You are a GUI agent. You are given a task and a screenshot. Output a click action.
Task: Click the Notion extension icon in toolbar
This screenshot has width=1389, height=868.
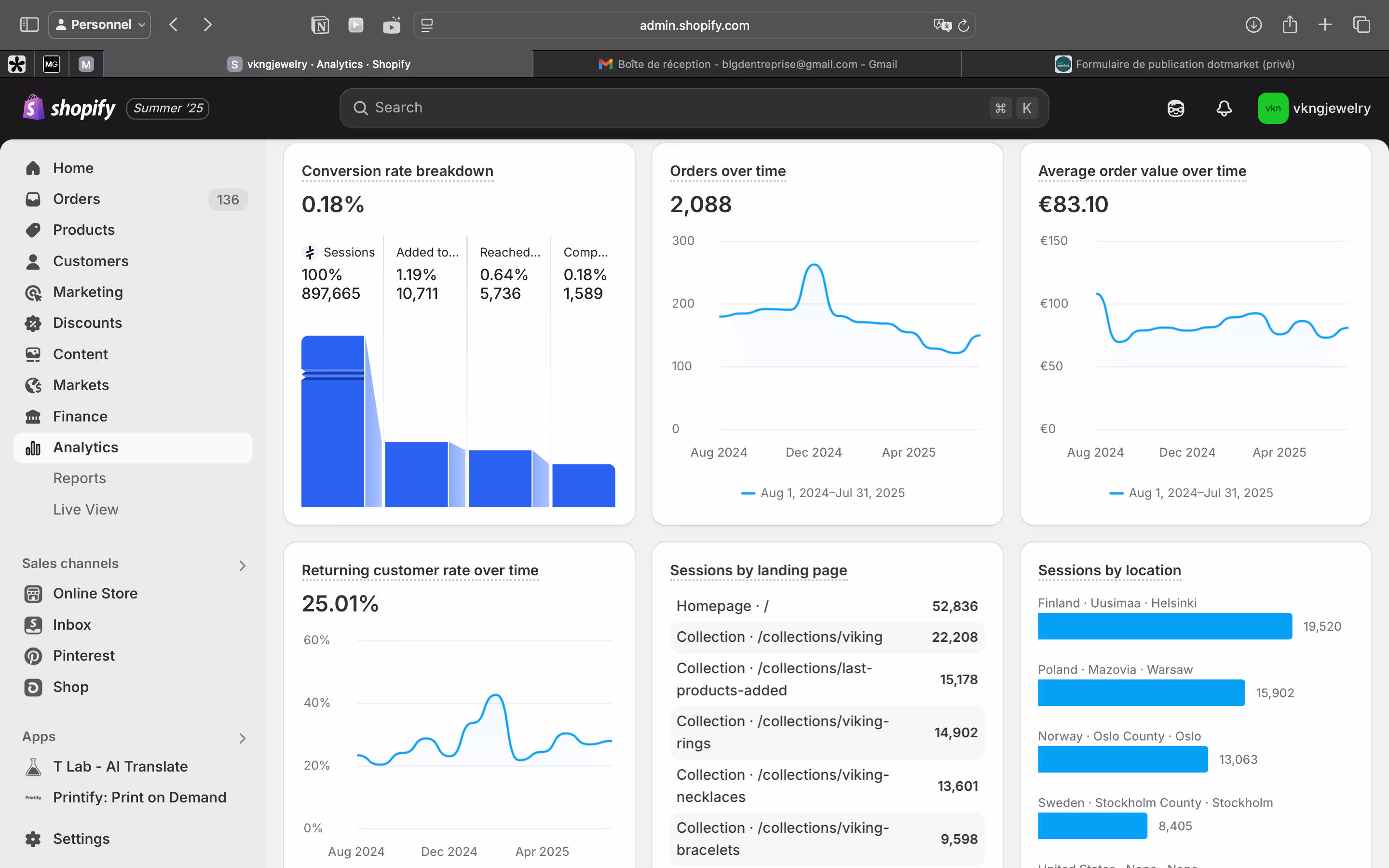point(320,25)
